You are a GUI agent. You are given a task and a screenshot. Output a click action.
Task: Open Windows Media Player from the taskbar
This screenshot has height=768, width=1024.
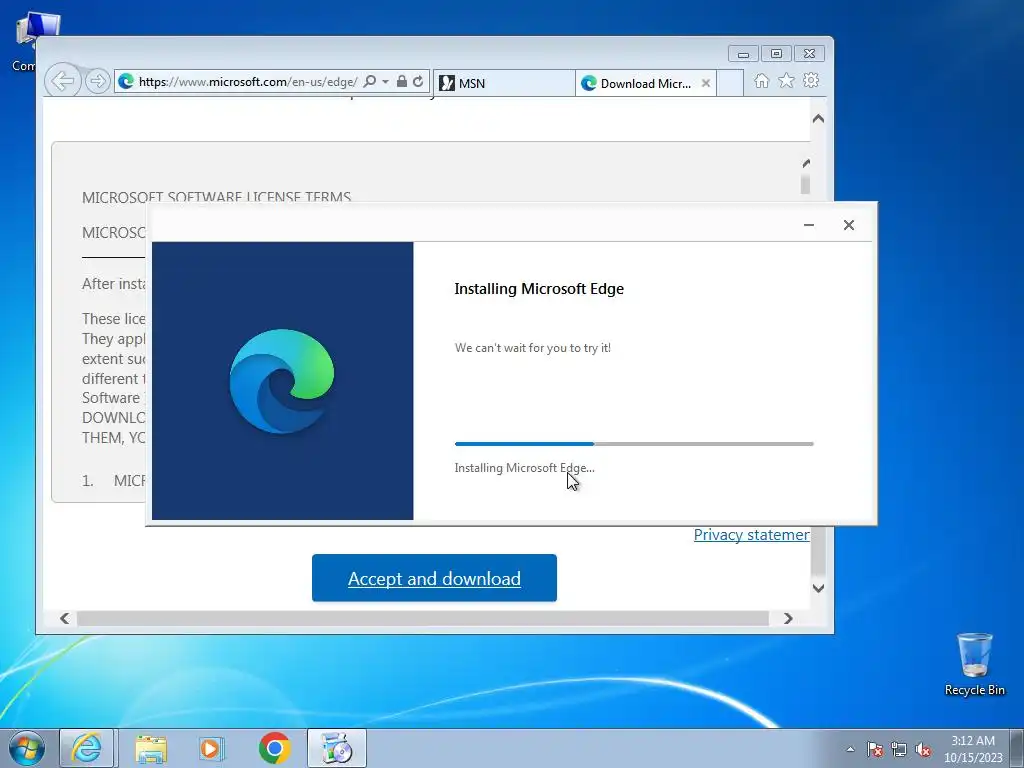coord(212,748)
